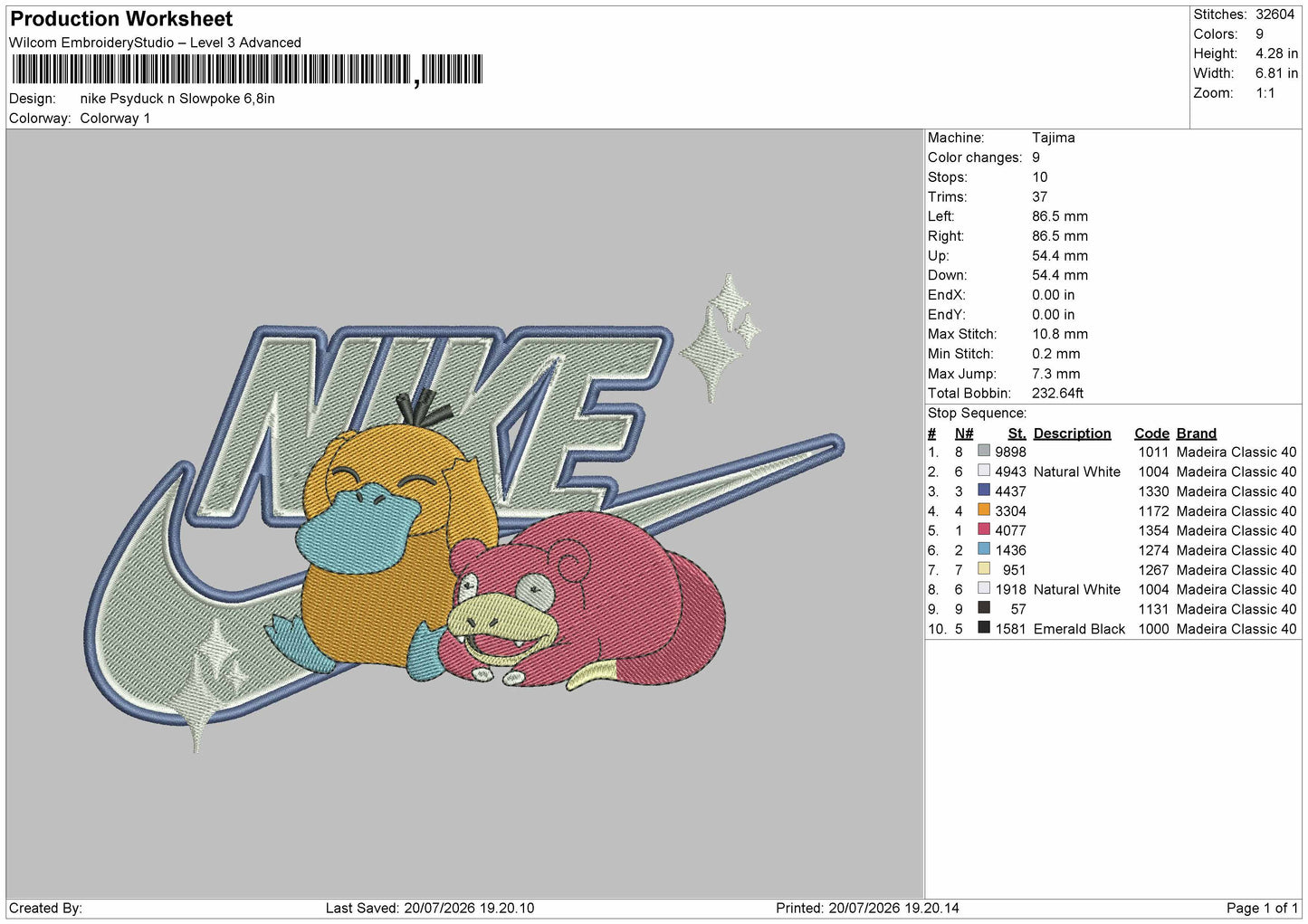Click stitch count 1918 in stop 8
This screenshot has width=1308, height=924.
(x=1011, y=589)
